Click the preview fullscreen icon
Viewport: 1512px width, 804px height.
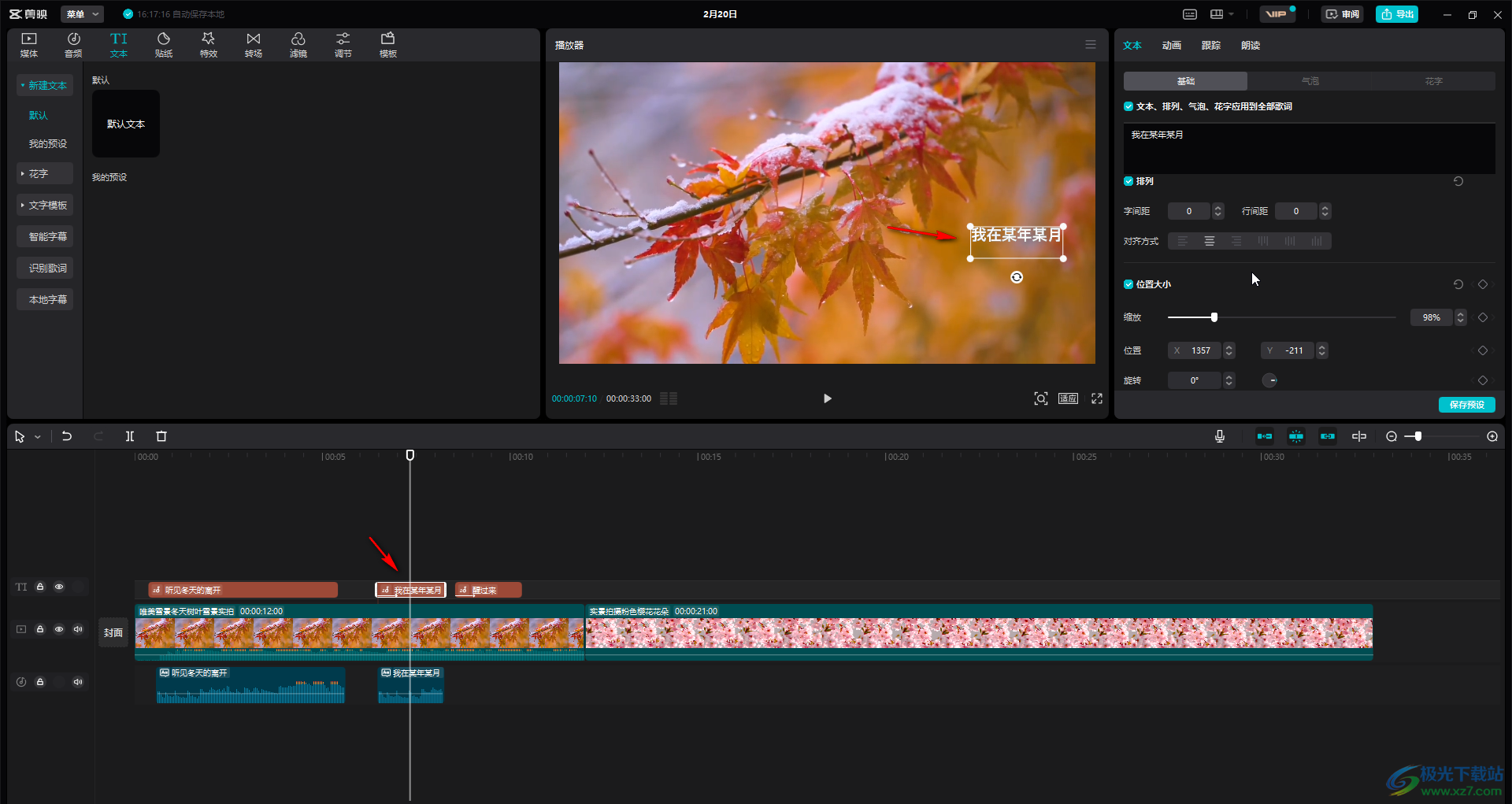coord(1097,398)
